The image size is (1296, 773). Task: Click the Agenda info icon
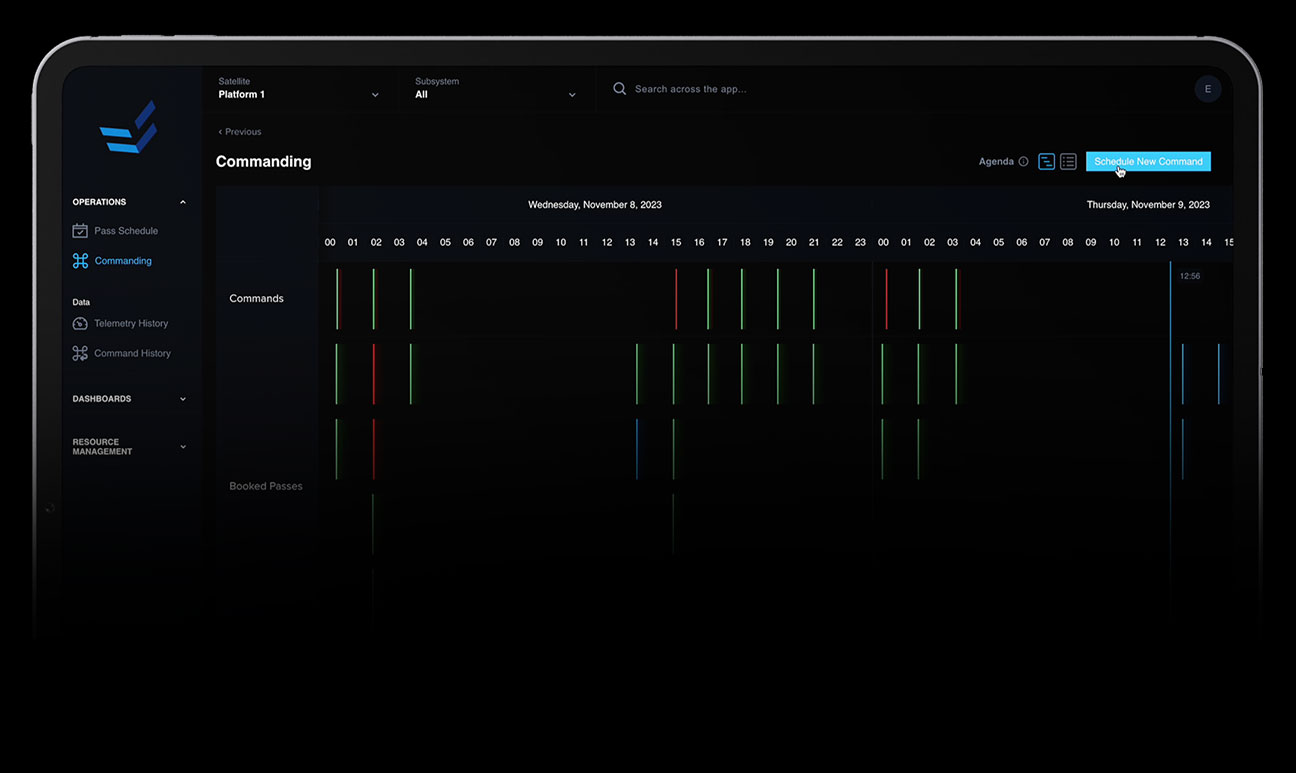click(1023, 162)
